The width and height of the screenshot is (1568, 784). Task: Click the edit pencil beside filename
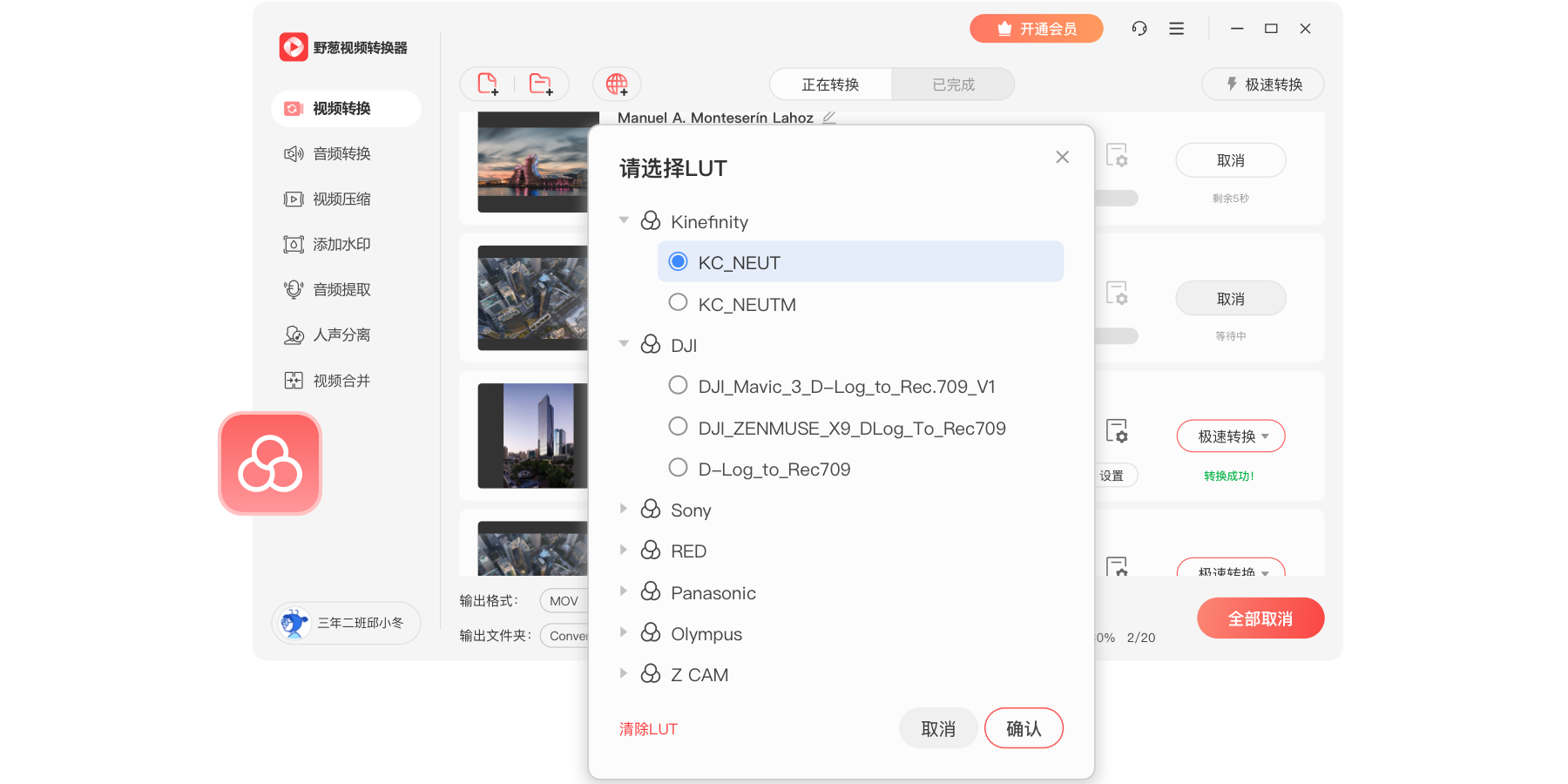point(829,118)
